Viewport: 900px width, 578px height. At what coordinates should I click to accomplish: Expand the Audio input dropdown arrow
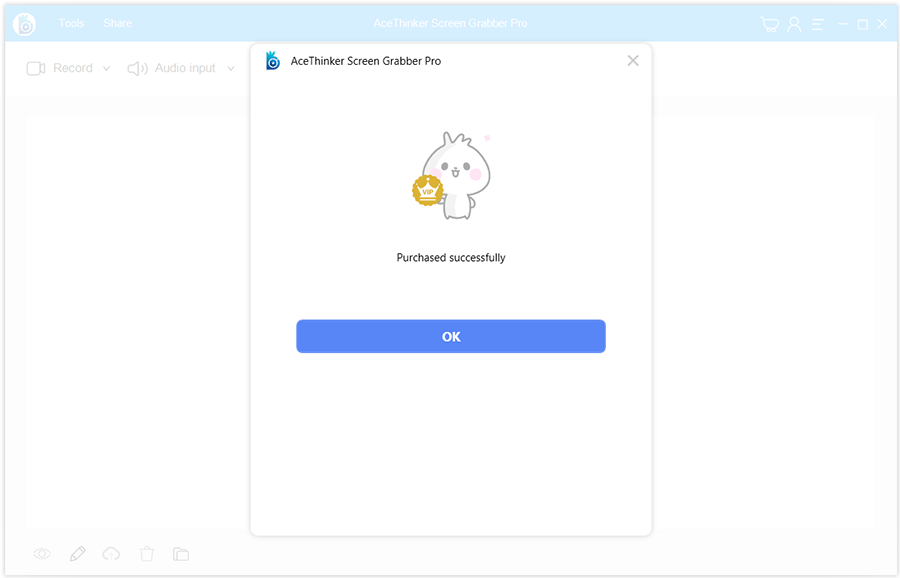click(x=231, y=68)
